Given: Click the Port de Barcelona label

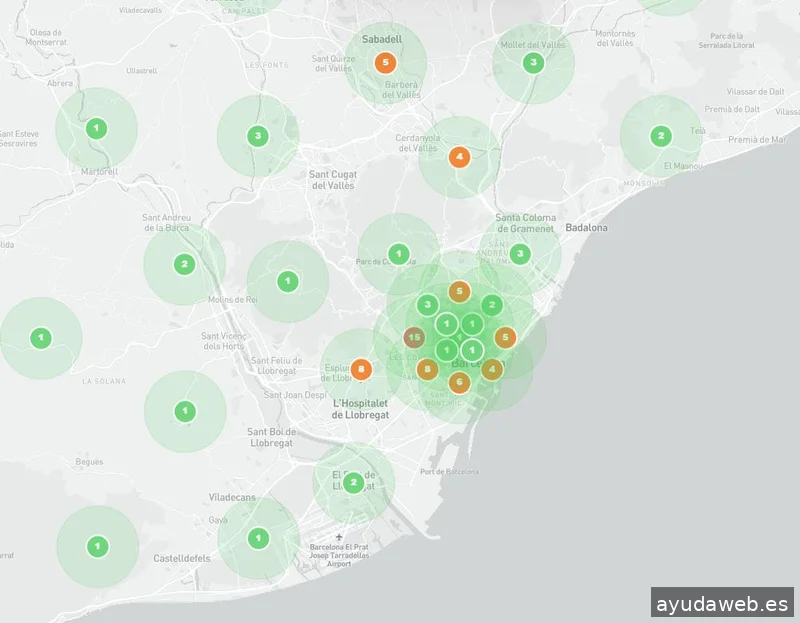Looking at the screenshot, I should coord(449,472).
